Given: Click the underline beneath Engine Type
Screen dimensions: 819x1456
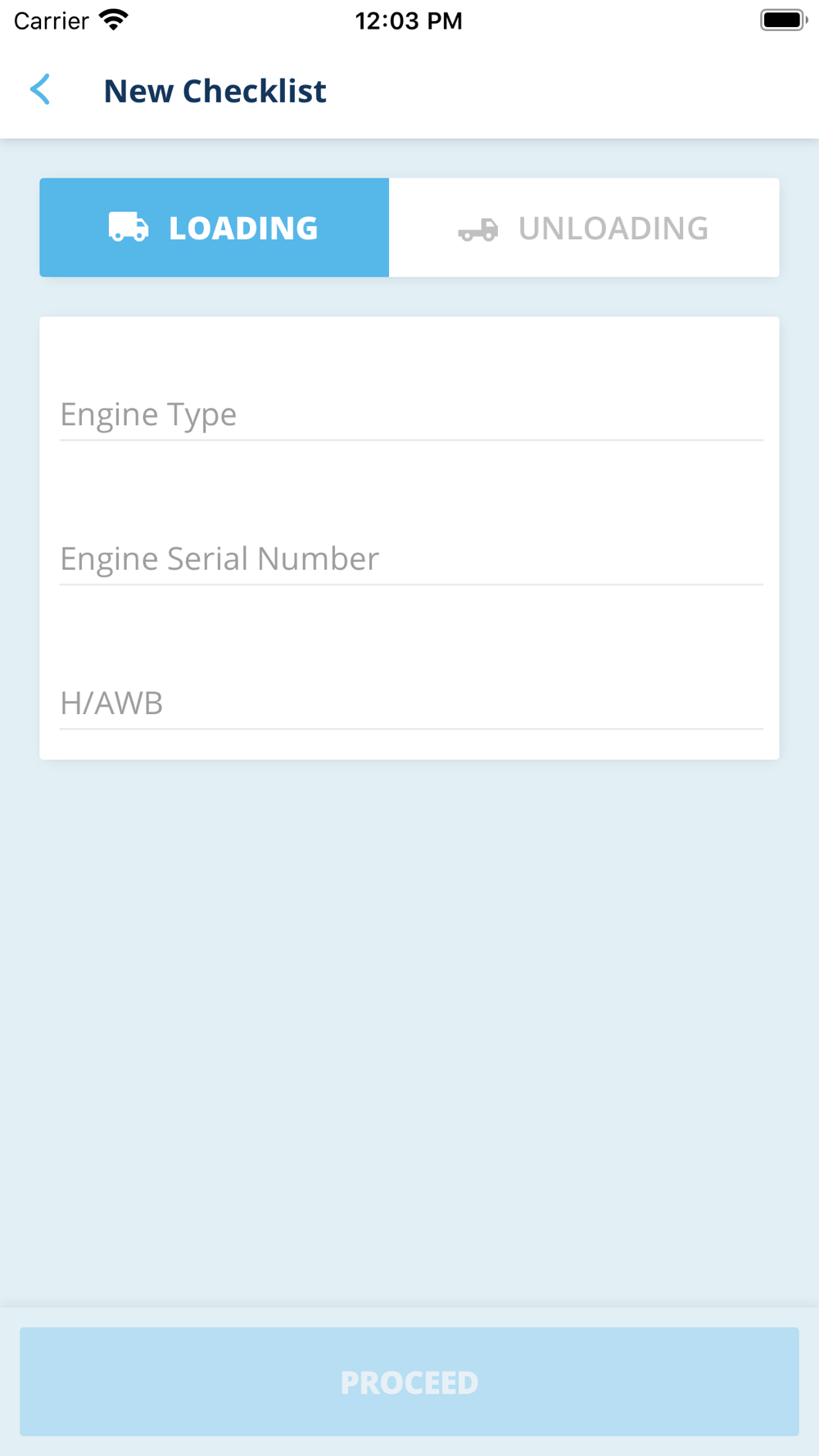Looking at the screenshot, I should coord(411,440).
